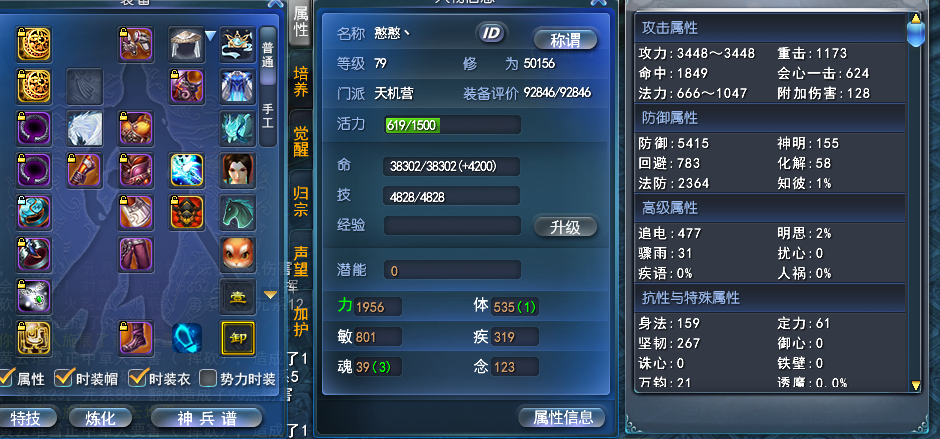Click the female character portrait icon
The width and height of the screenshot is (940, 439).
pyautogui.click(x=237, y=170)
